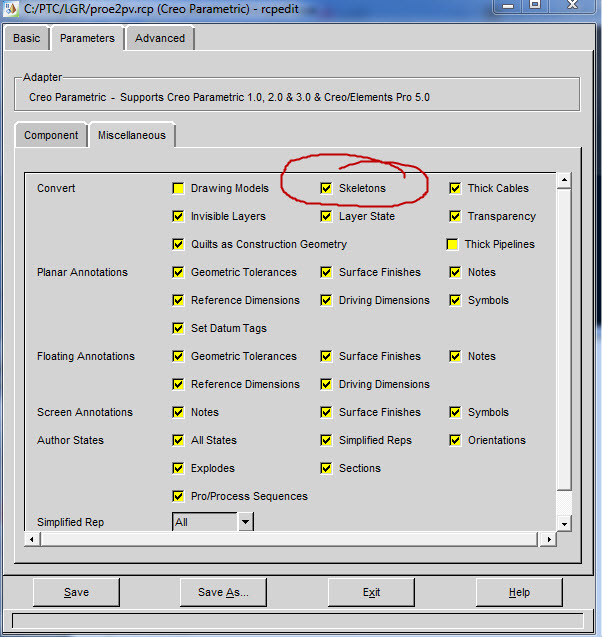Toggle Orientations checkbox
This screenshot has width=602, height=637.
[x=455, y=440]
